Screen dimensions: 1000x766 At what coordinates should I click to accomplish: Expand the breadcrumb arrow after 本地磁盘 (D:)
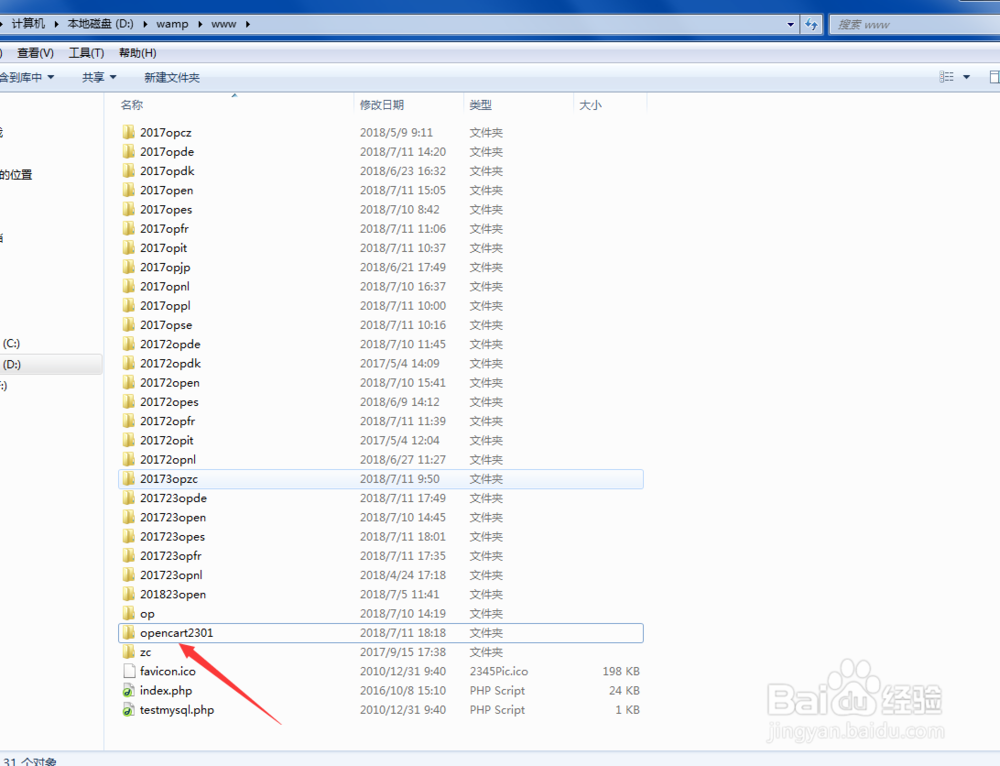[x=145, y=24]
